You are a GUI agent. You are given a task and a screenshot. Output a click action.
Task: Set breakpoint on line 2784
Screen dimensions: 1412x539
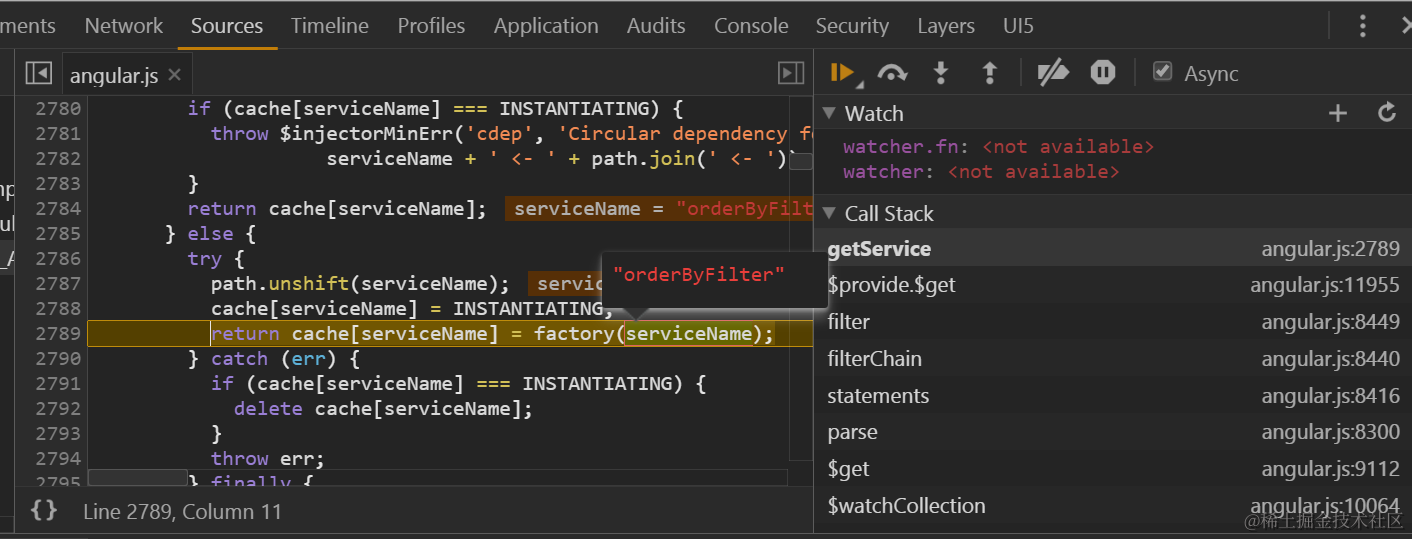pyautogui.click(x=58, y=209)
